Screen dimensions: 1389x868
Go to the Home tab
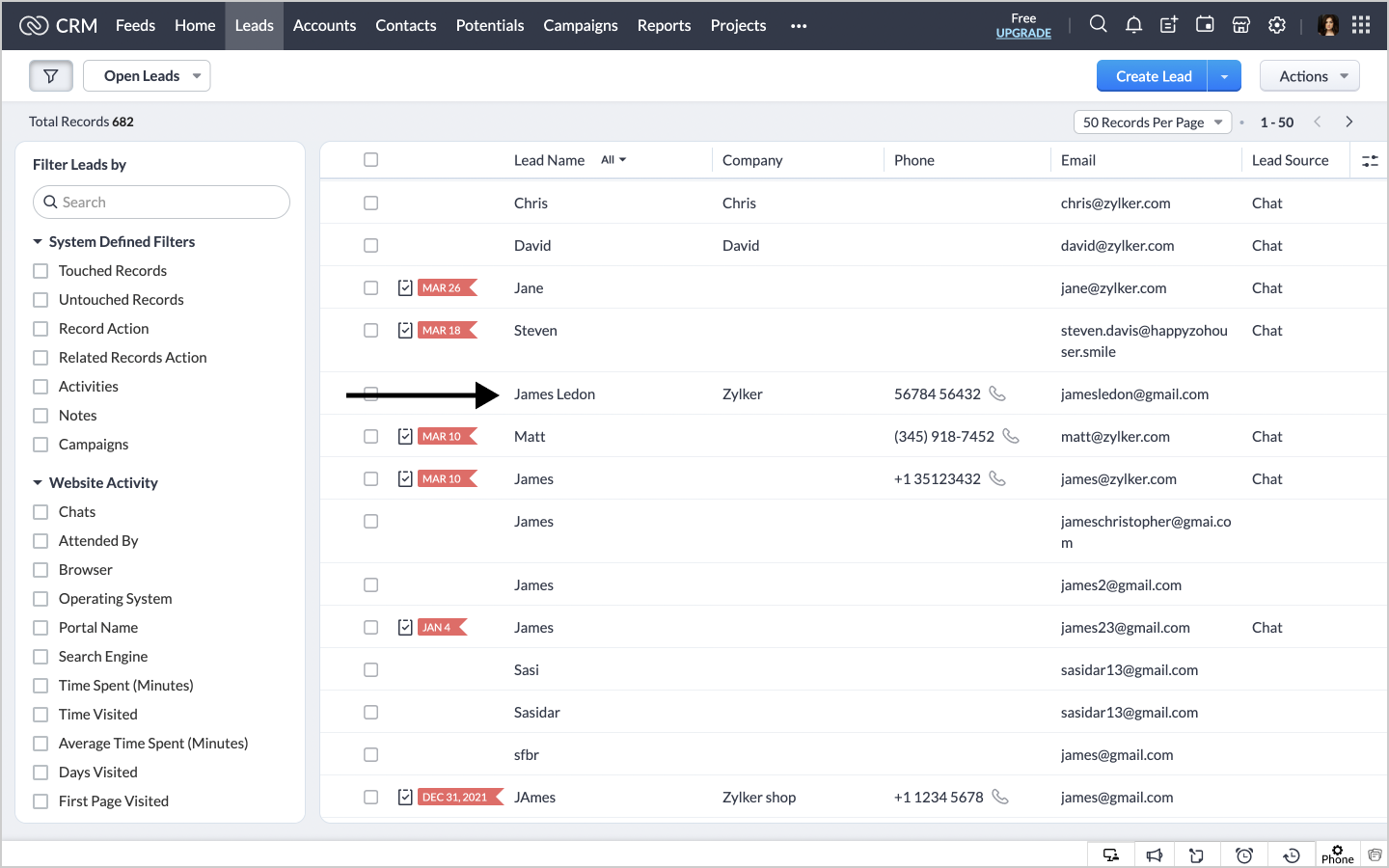tap(195, 25)
